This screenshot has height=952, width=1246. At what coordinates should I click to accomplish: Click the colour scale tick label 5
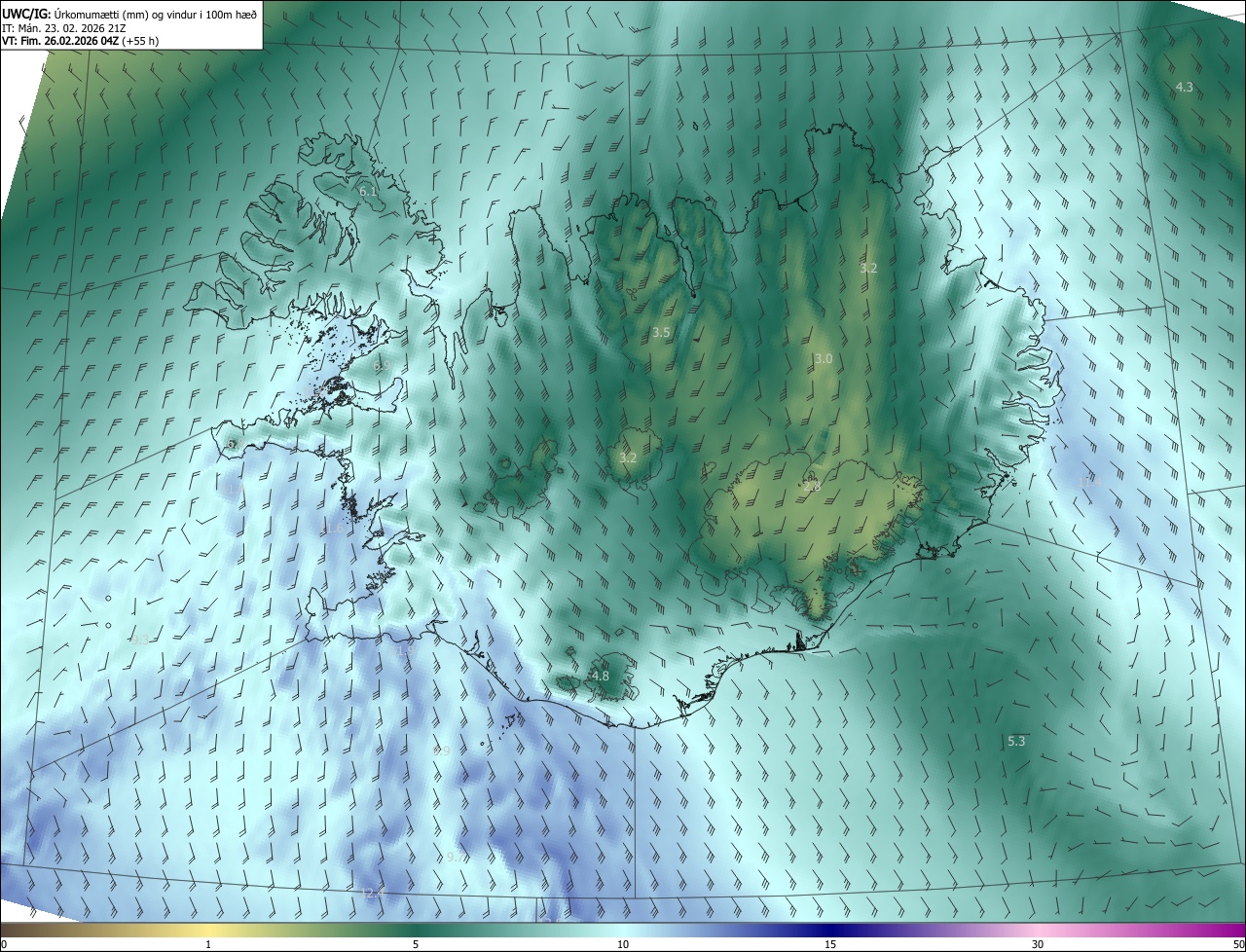(x=416, y=945)
